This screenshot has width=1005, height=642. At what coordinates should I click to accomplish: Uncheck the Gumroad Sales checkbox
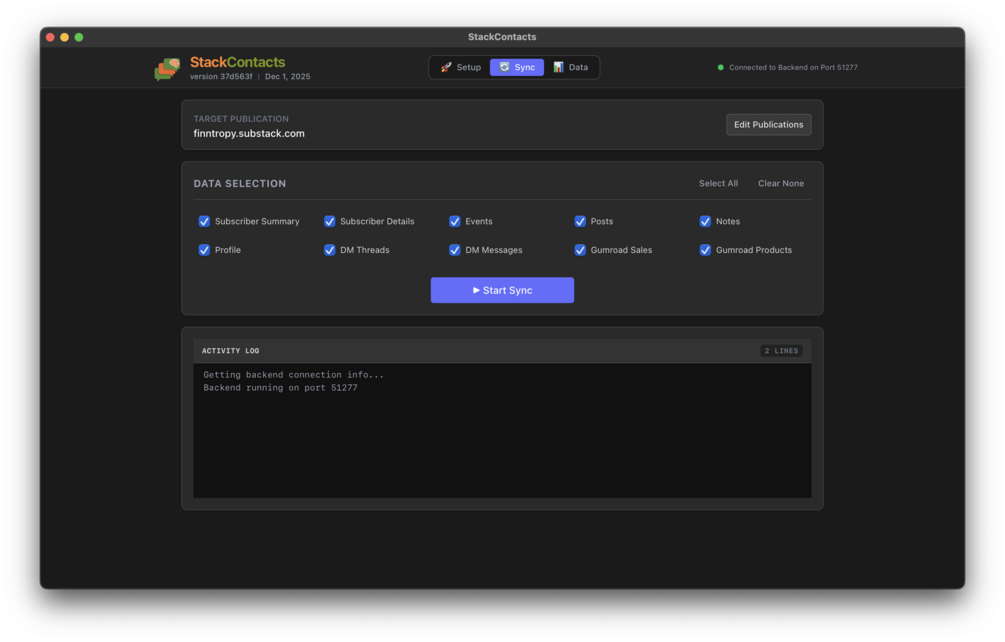pos(580,250)
